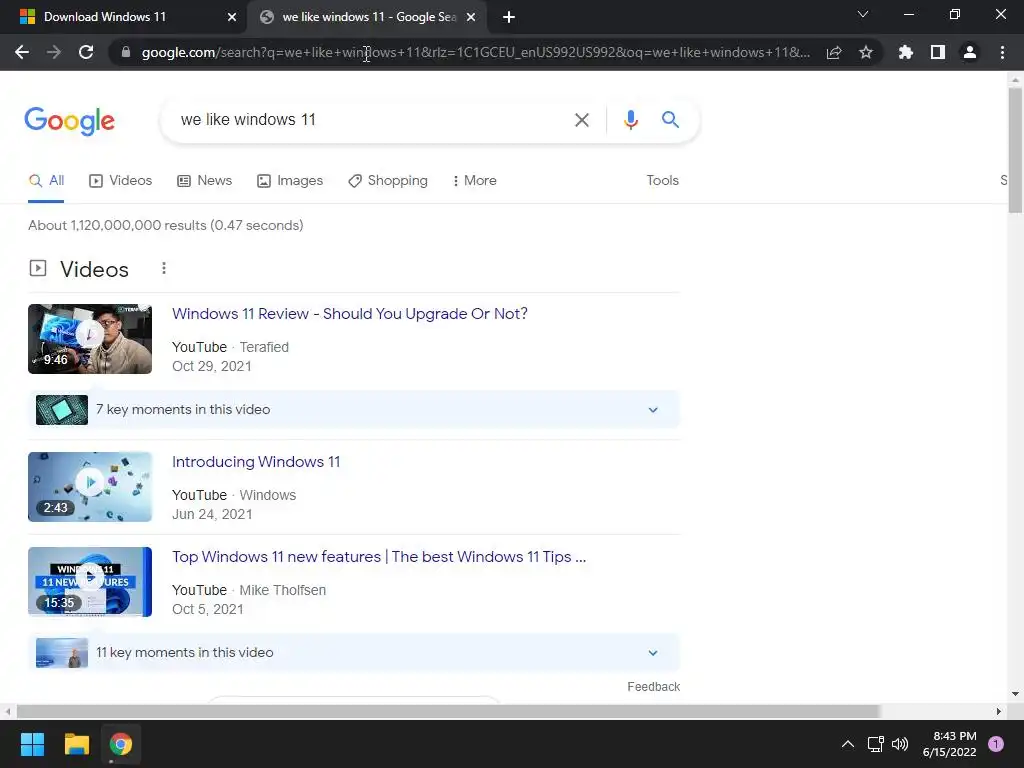This screenshot has height=768, width=1024.
Task: Click 'Jun 24, 2021' date text
Action: click(212, 514)
